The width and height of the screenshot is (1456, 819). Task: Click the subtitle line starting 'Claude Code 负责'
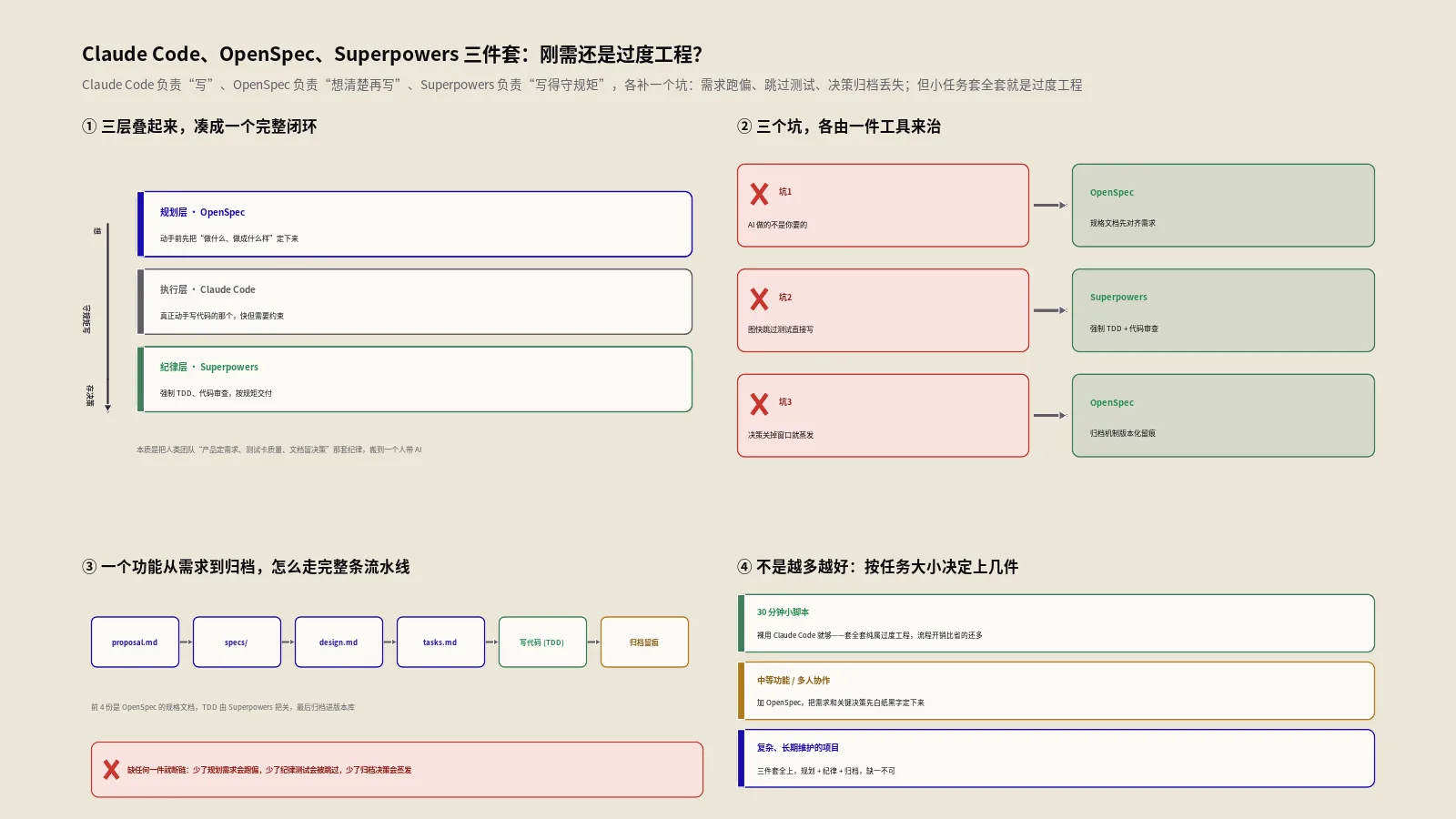[582, 85]
